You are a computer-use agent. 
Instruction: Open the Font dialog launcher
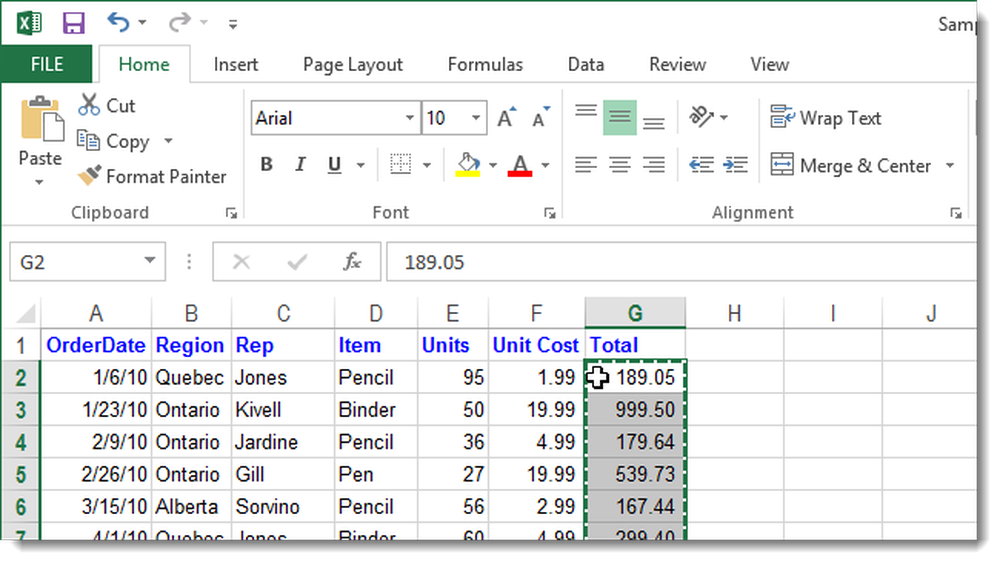tap(549, 214)
